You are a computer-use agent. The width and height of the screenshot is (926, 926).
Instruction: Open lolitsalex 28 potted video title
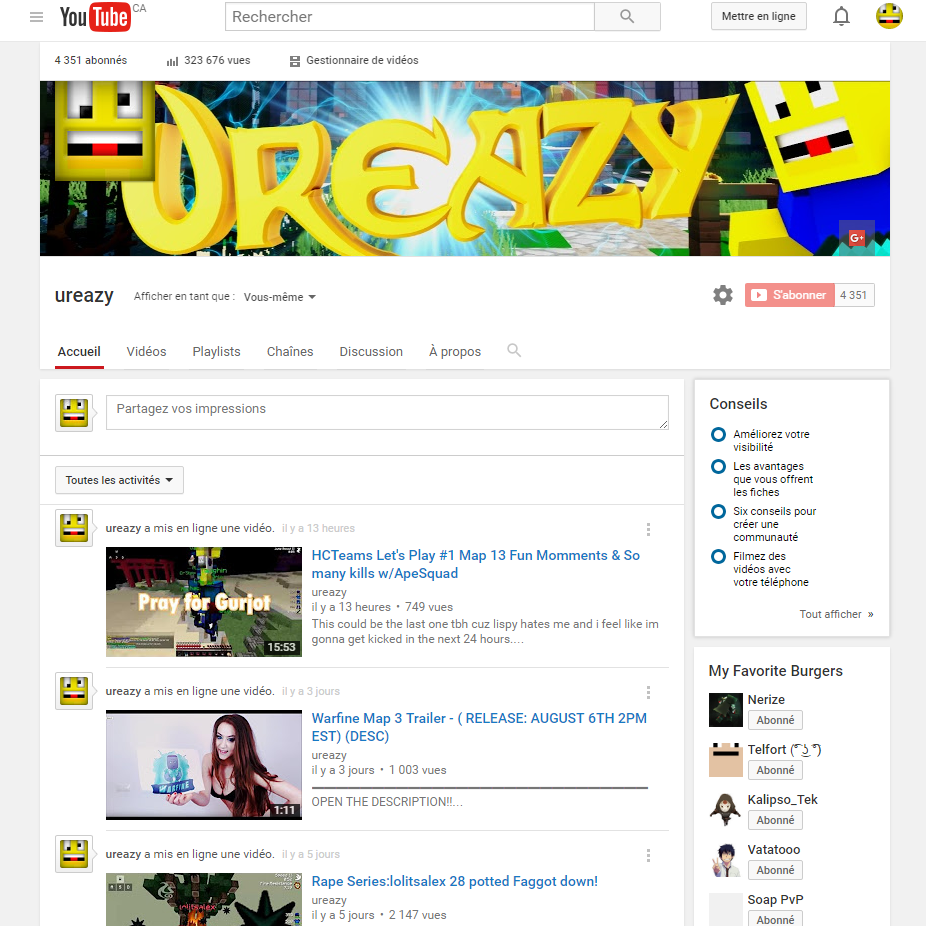[455, 881]
